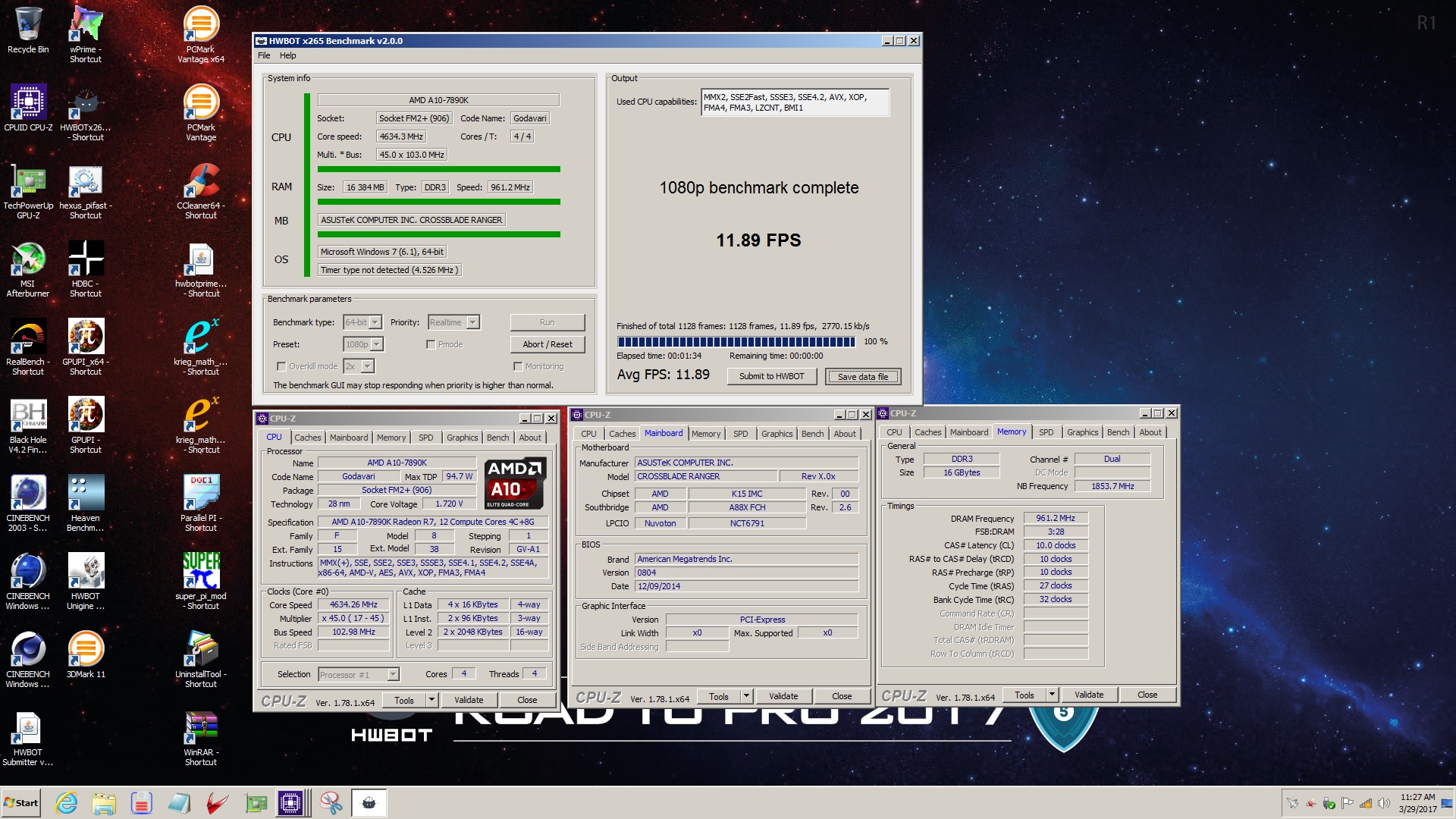Open Windows Explorer from the taskbar

(104, 802)
